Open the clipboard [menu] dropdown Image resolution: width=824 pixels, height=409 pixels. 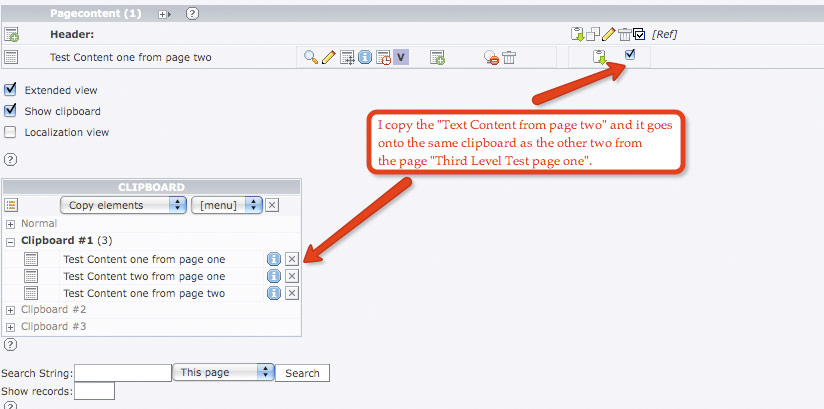point(226,205)
